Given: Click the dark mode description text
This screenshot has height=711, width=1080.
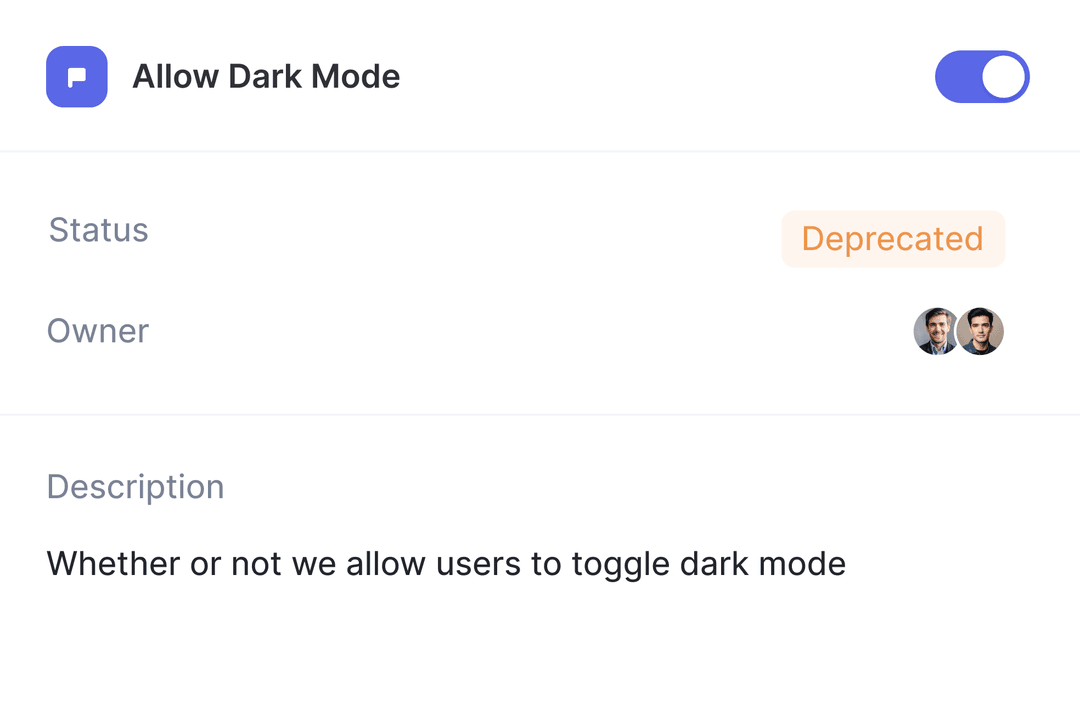Looking at the screenshot, I should click(446, 564).
